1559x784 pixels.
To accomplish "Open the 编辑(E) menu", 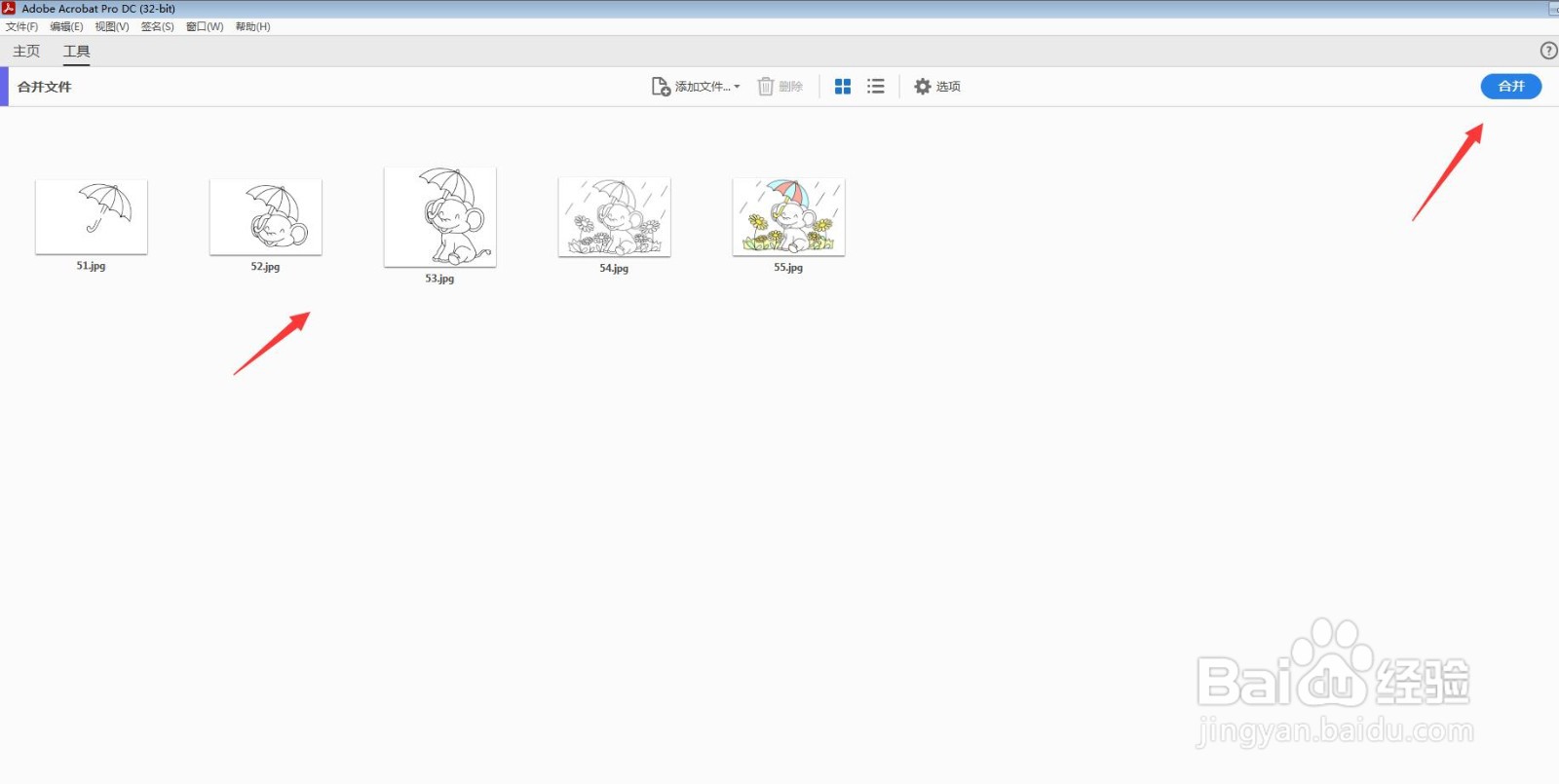I will (x=66, y=26).
